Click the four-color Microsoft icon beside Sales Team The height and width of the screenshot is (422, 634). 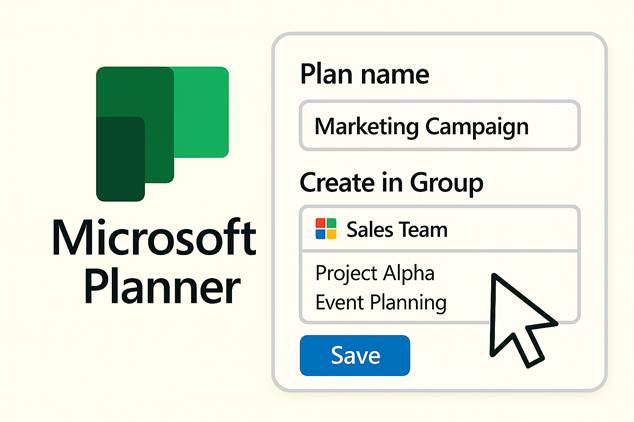326,229
